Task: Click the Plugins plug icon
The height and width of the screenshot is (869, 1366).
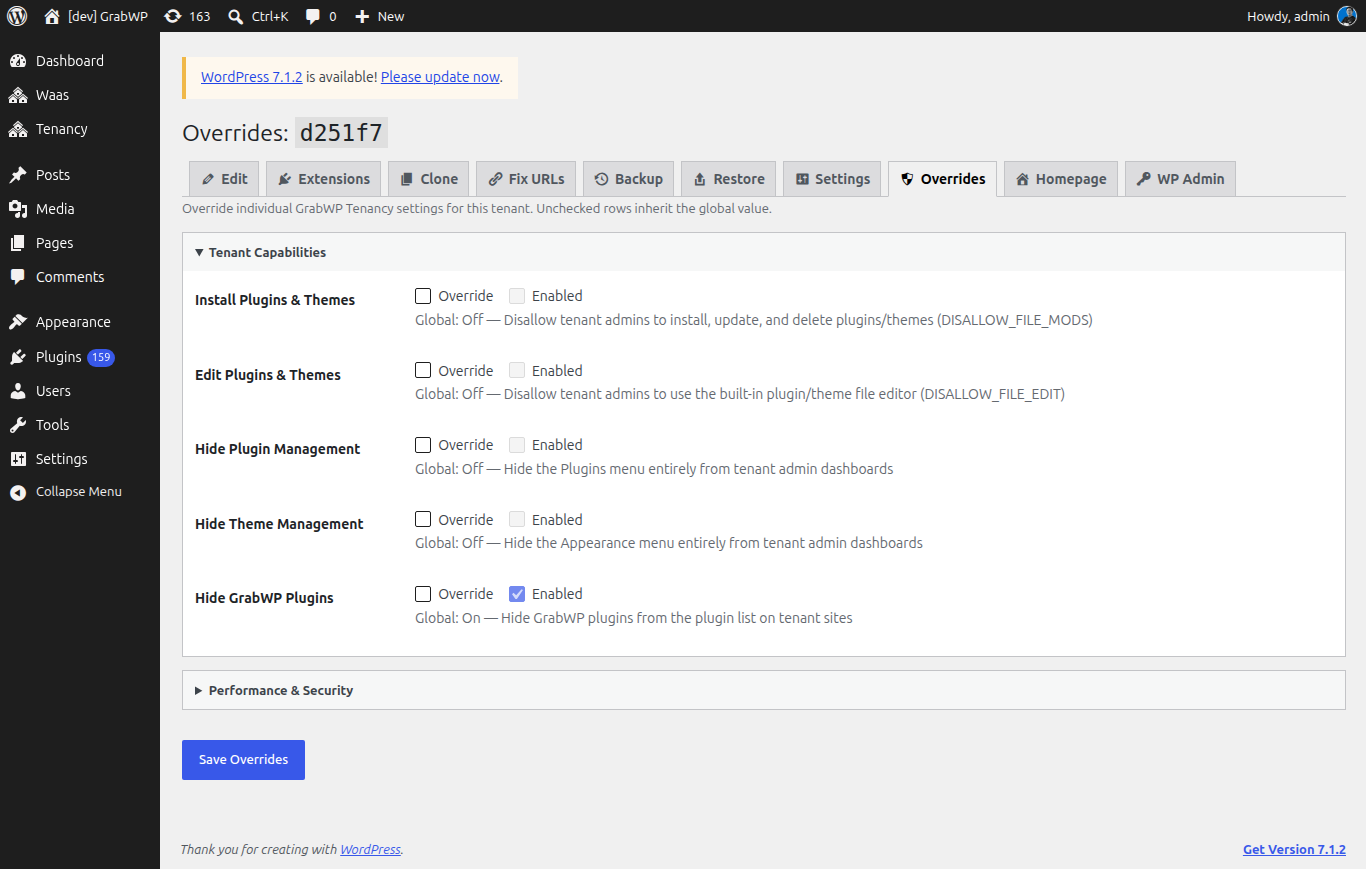Action: coord(18,357)
